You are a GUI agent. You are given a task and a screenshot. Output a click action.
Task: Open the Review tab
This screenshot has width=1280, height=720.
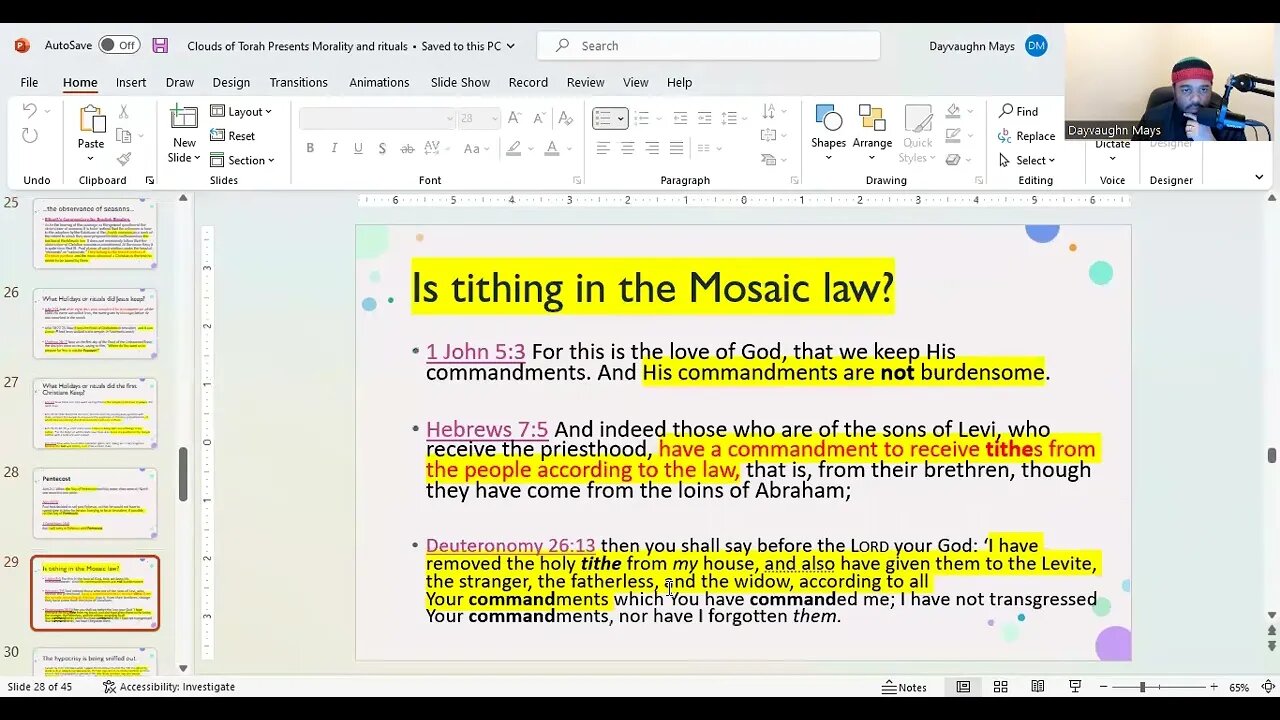[585, 82]
